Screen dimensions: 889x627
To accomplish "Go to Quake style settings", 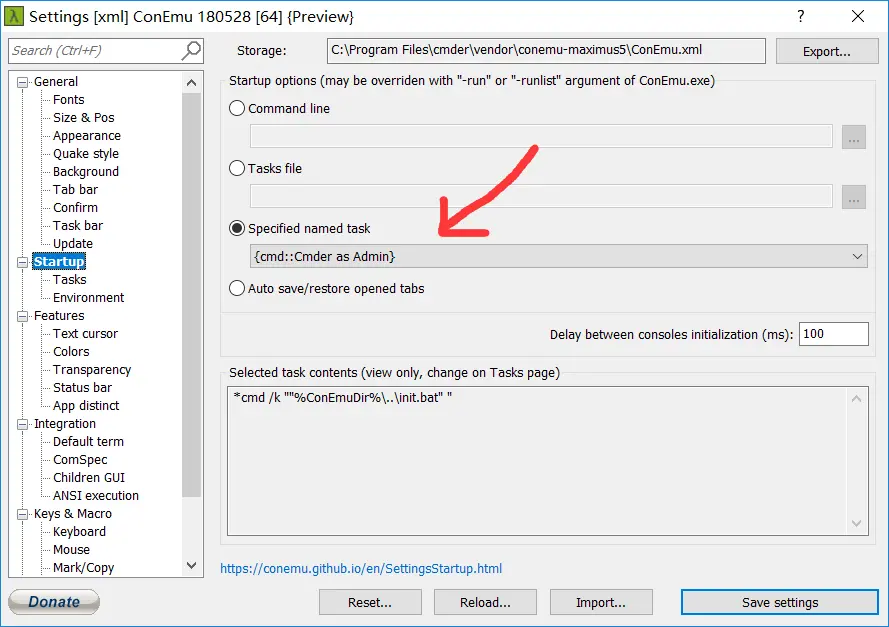I will pos(86,154).
